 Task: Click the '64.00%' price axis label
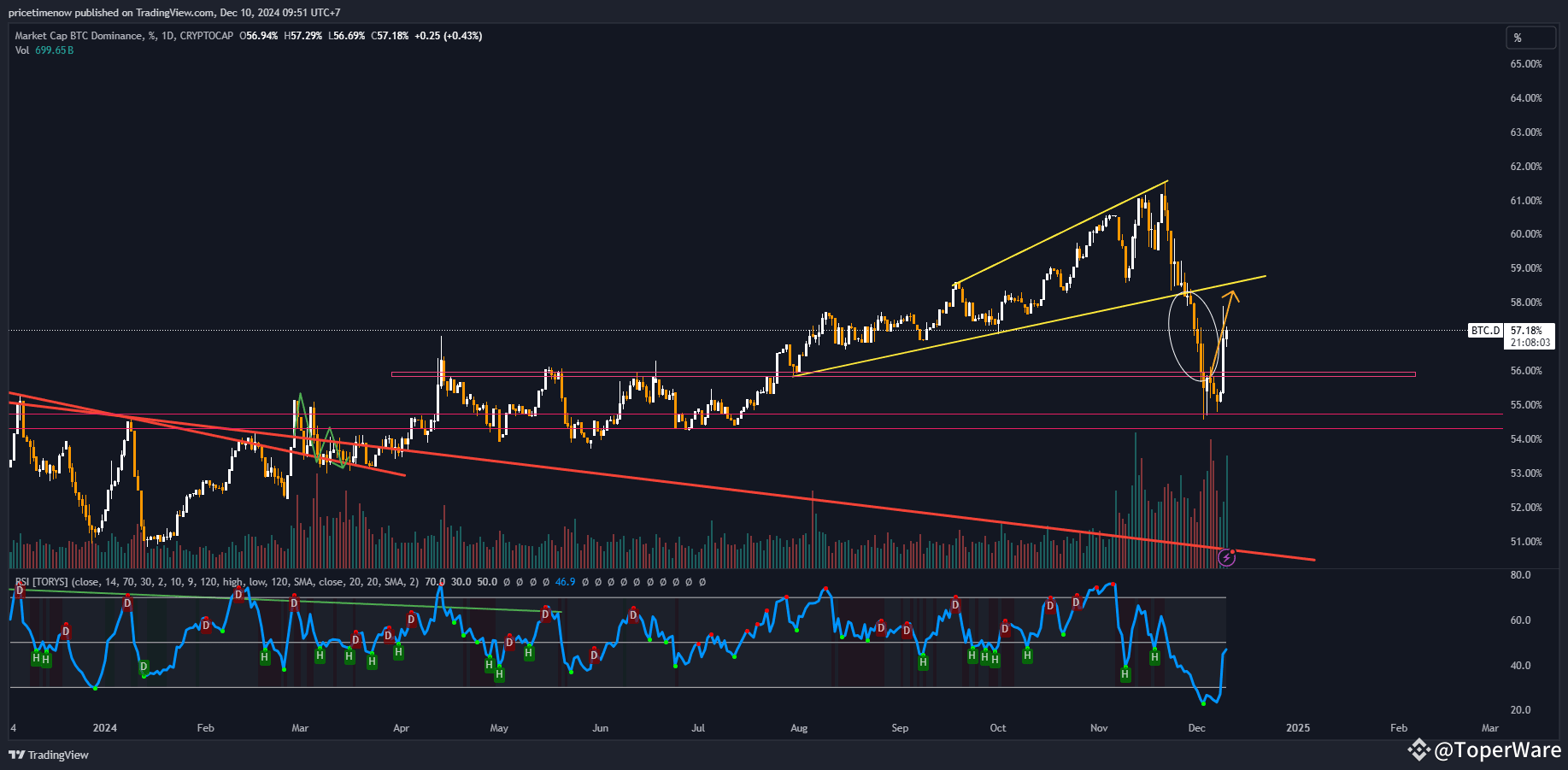1526,98
